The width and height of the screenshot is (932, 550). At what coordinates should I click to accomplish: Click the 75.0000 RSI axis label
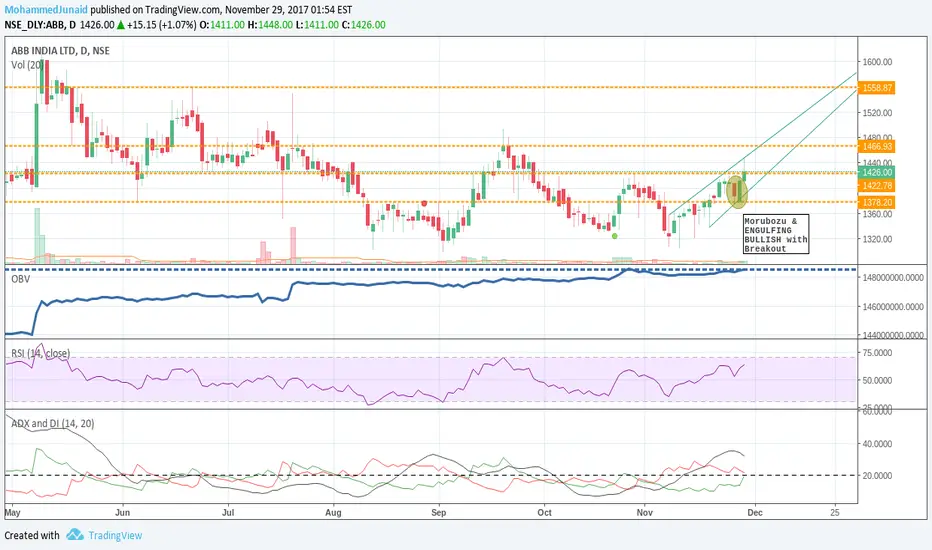(877, 353)
